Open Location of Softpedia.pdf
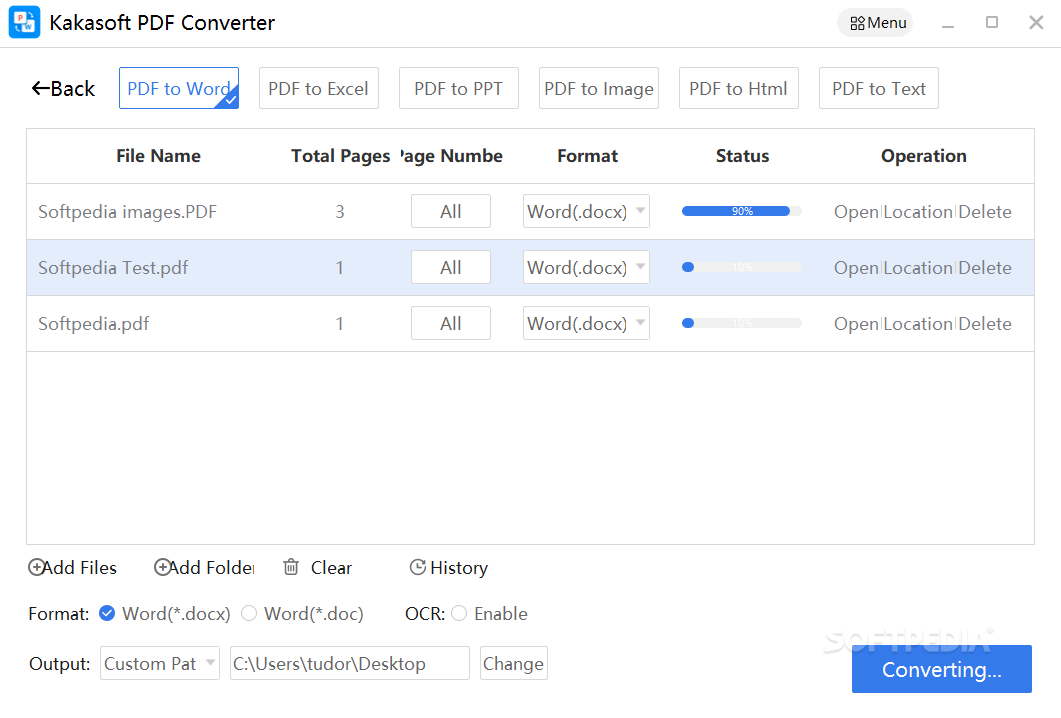This screenshot has height=718, width=1061. pyautogui.click(x=918, y=324)
